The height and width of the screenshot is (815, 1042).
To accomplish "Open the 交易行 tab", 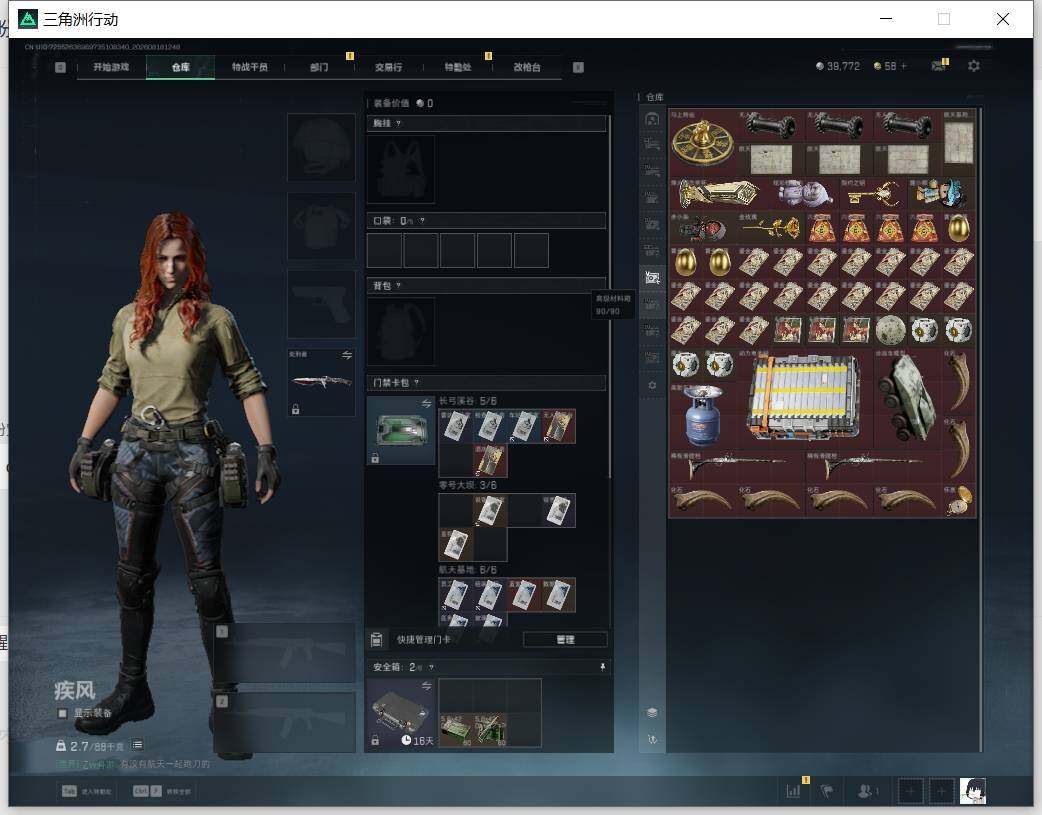I will pyautogui.click(x=388, y=67).
